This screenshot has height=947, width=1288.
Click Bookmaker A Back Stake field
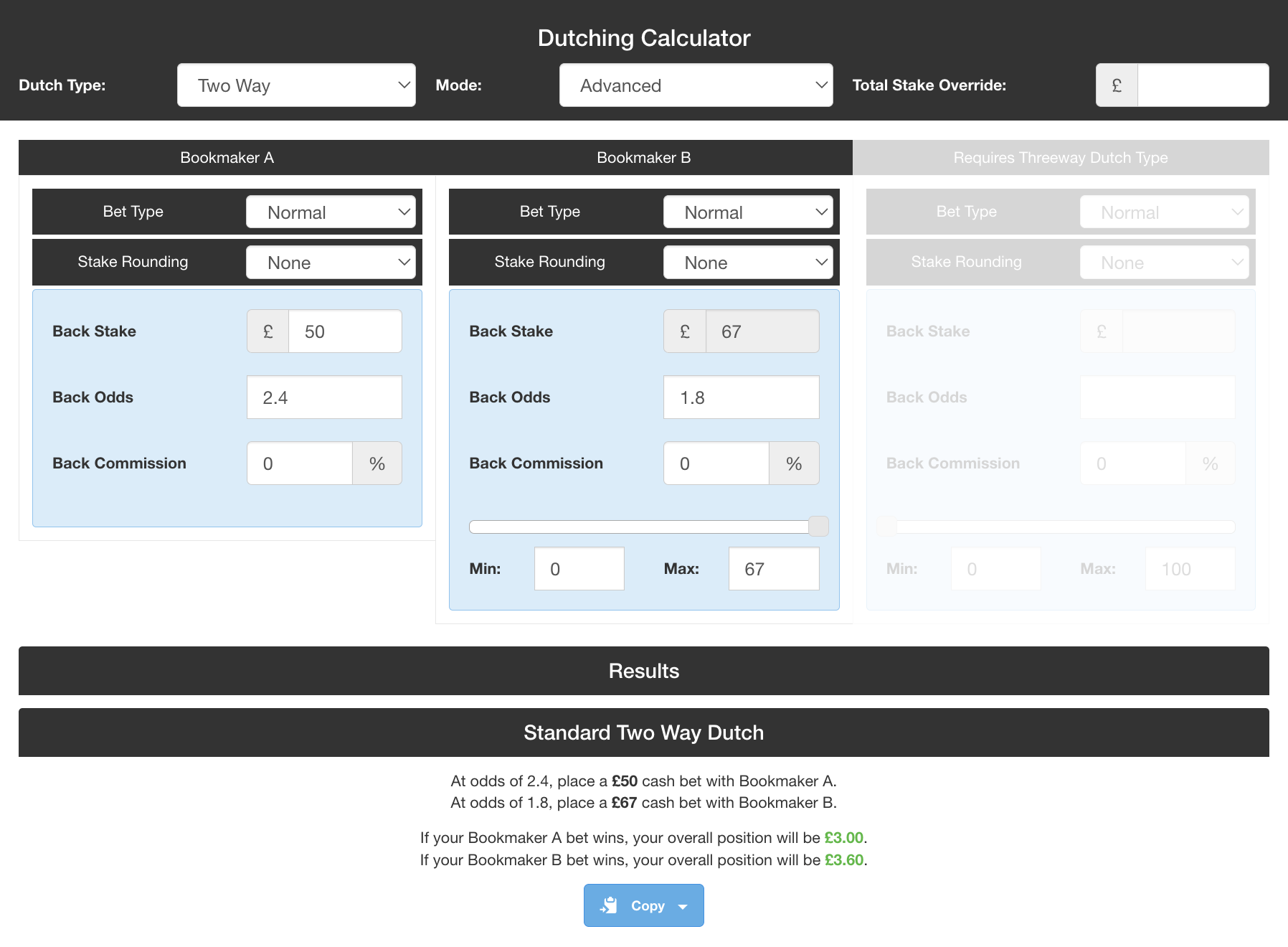(345, 331)
